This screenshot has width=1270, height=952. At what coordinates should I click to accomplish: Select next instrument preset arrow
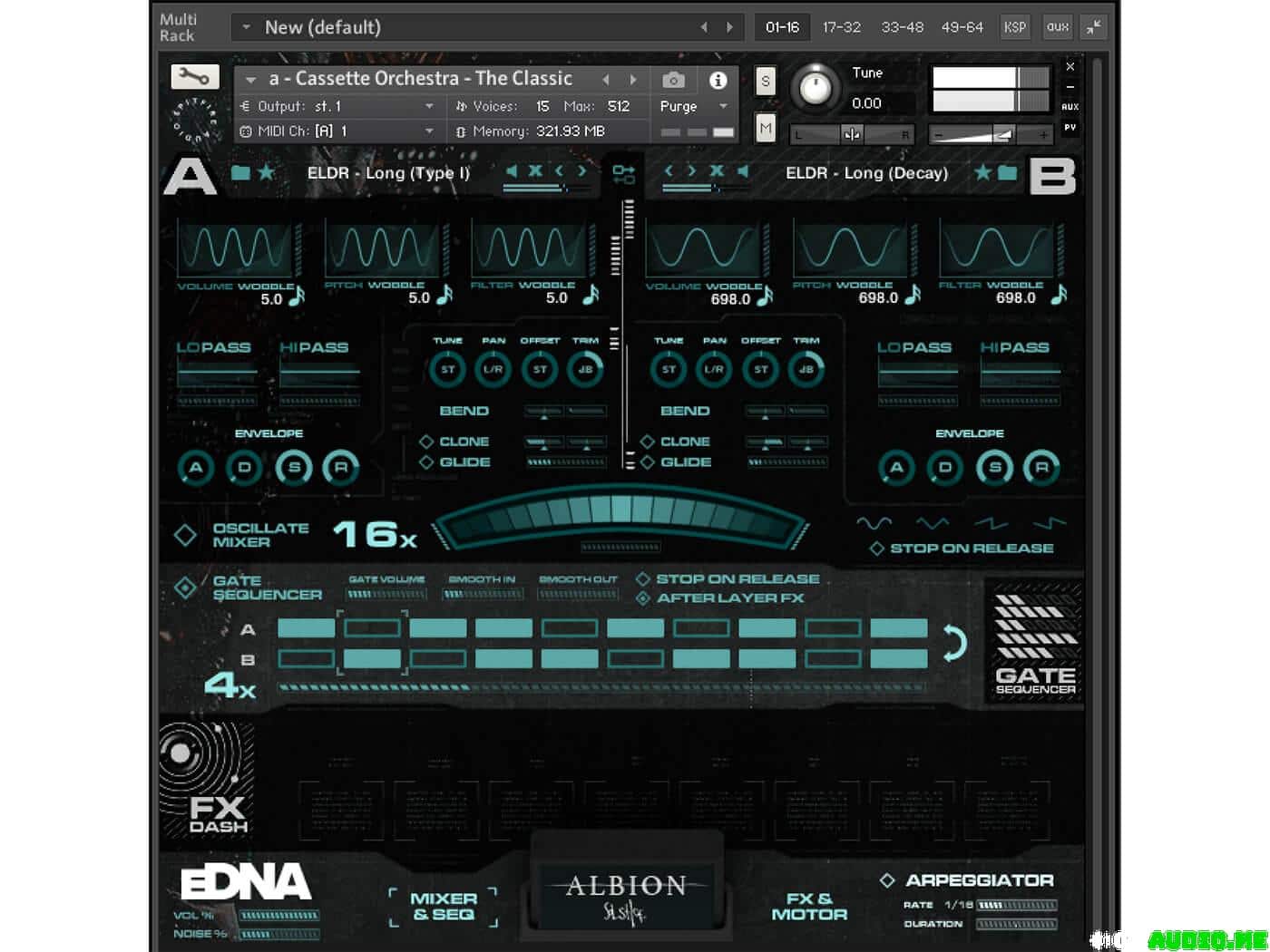[633, 80]
